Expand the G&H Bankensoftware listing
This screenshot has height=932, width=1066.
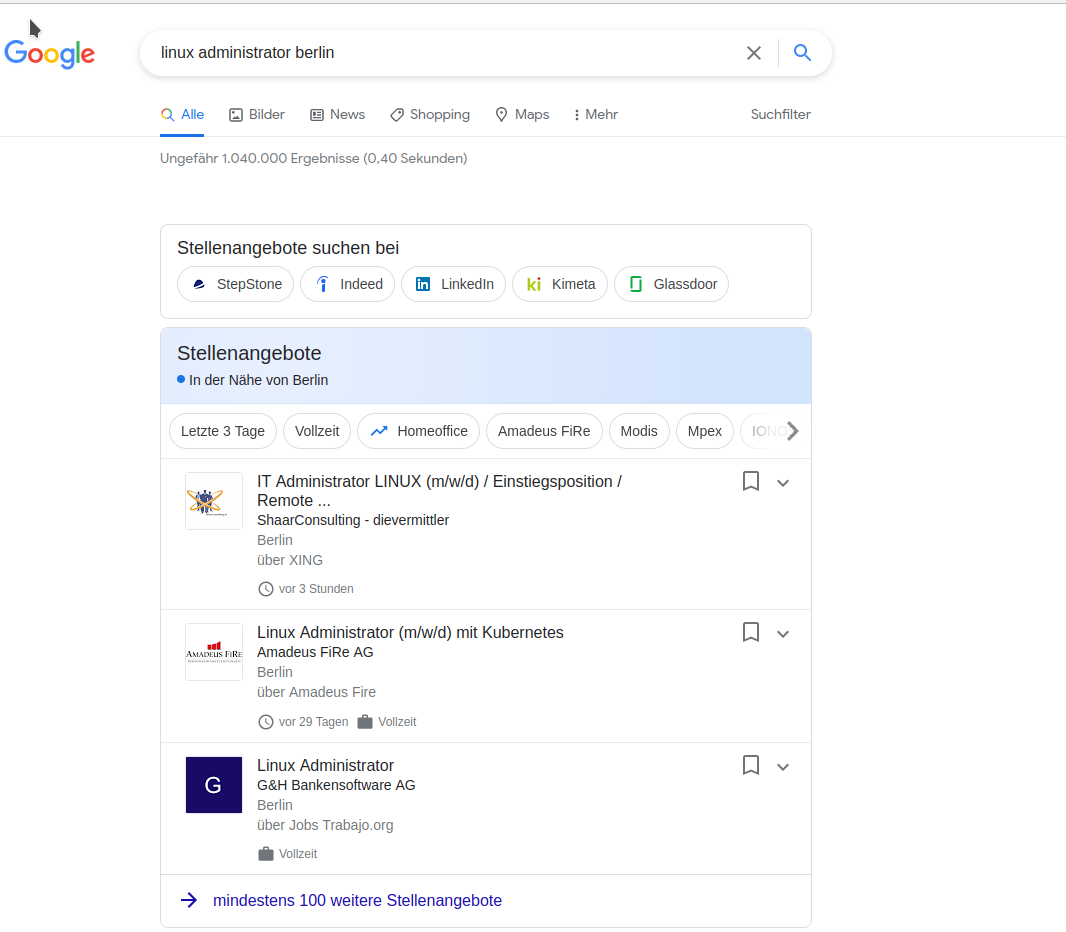783,767
